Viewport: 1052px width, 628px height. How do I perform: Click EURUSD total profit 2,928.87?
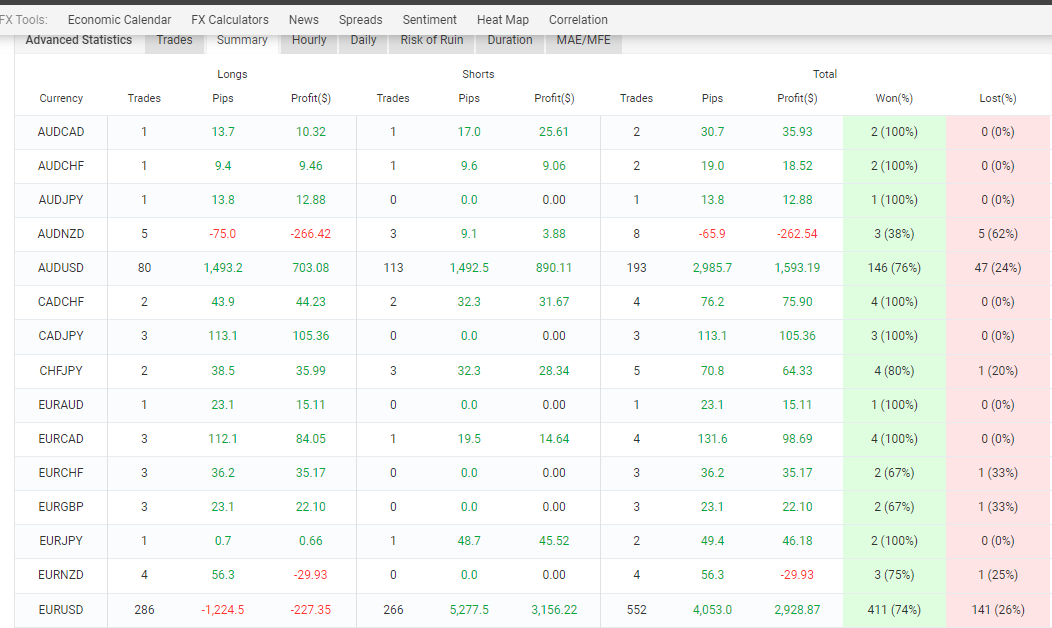pos(797,610)
